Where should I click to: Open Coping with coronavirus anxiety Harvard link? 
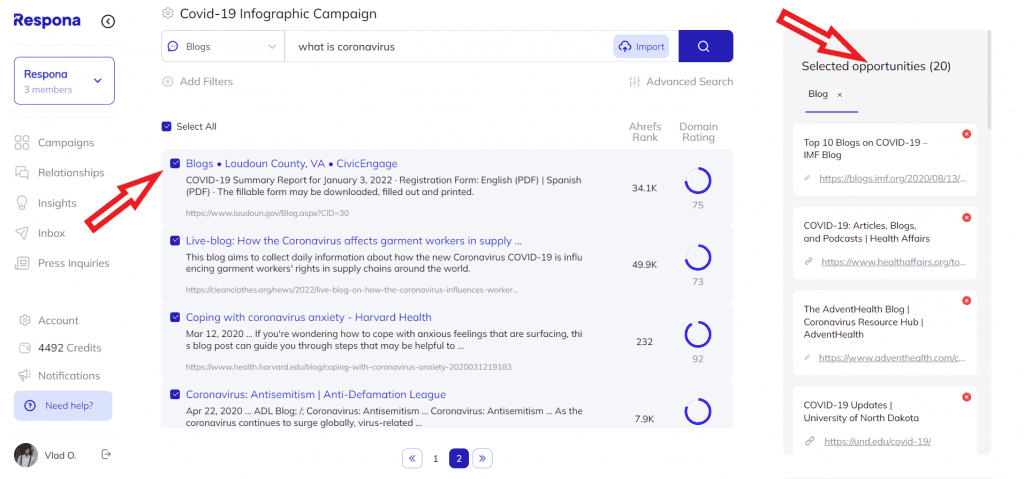[308, 317]
